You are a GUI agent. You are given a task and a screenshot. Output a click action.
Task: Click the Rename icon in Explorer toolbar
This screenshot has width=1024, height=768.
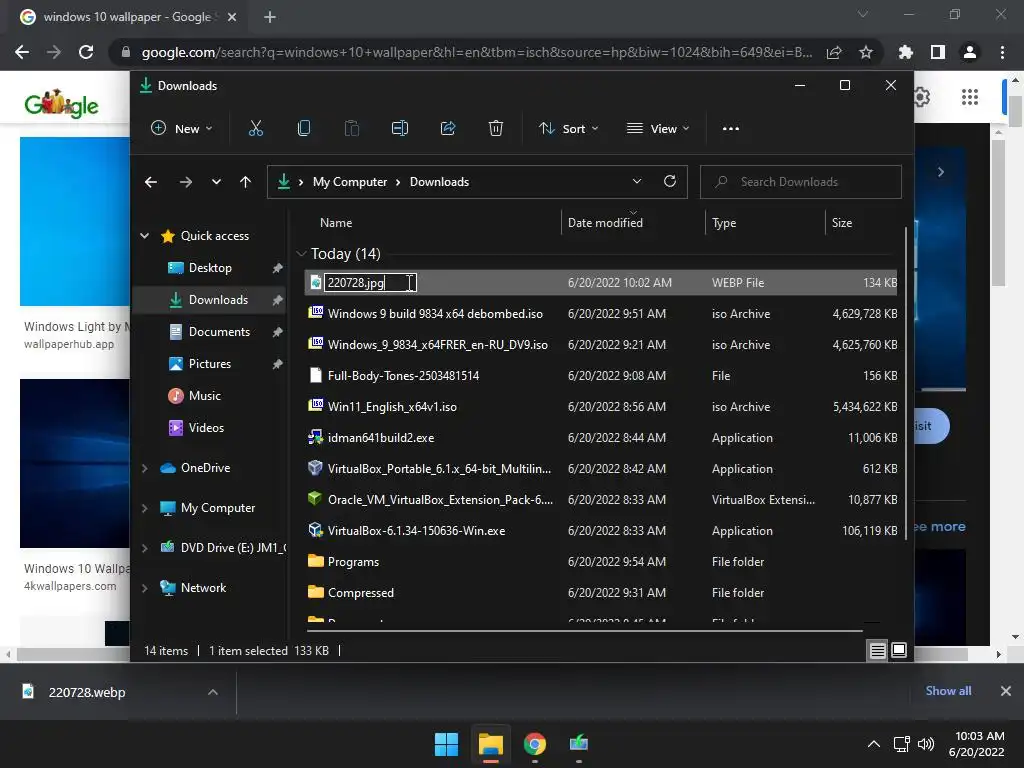click(400, 129)
